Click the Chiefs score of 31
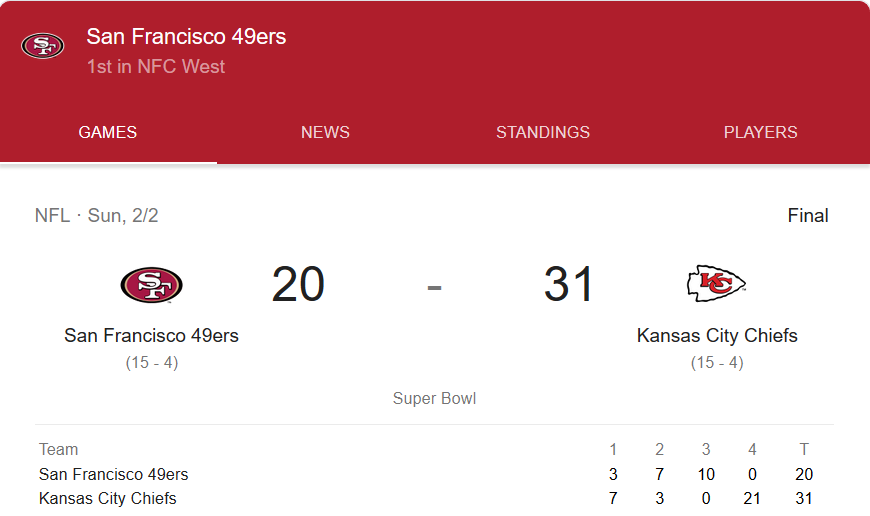Image resolution: width=870 pixels, height=516 pixels. pyautogui.click(x=569, y=285)
